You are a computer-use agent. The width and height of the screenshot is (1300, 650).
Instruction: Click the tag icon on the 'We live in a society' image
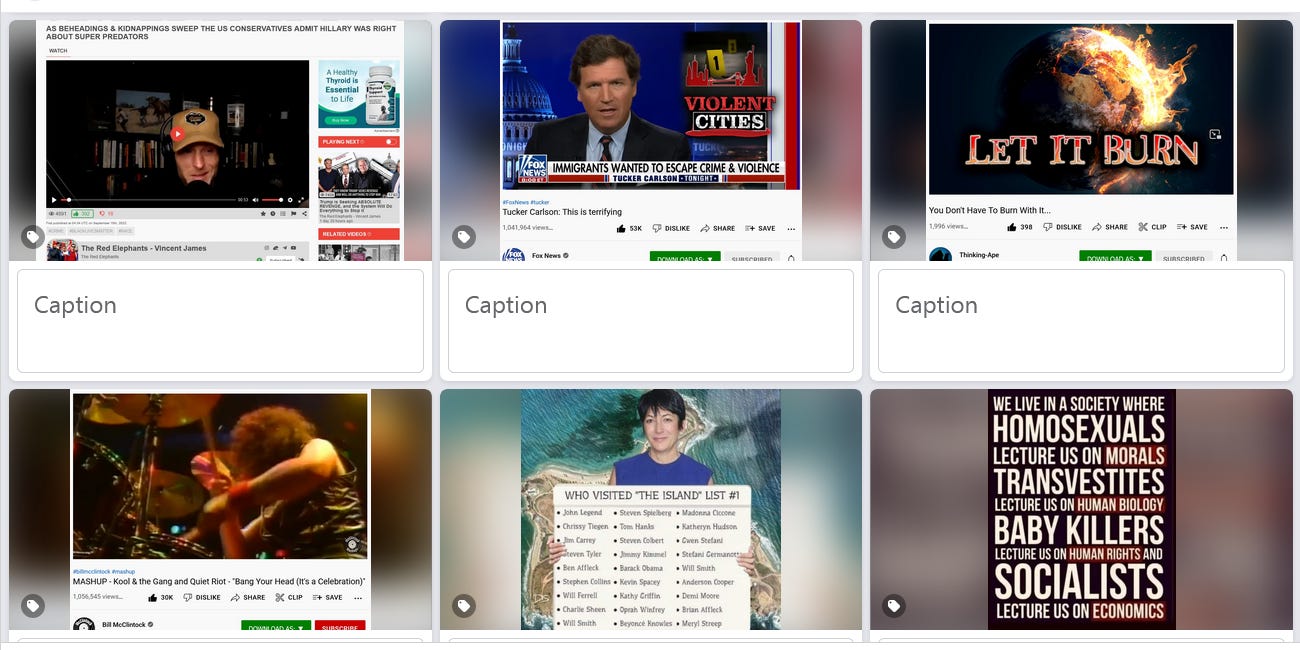point(894,606)
